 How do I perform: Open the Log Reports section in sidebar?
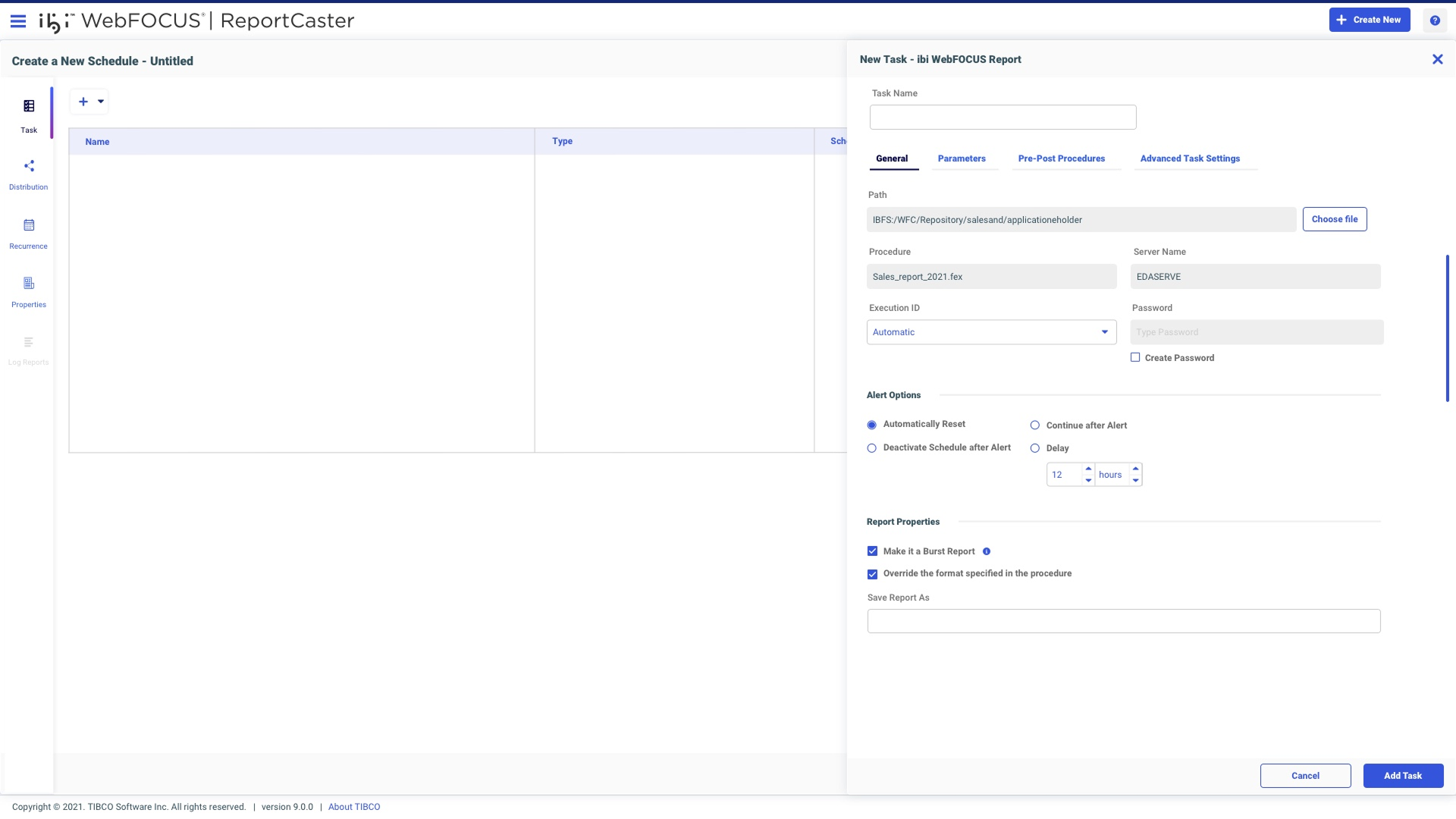click(29, 350)
